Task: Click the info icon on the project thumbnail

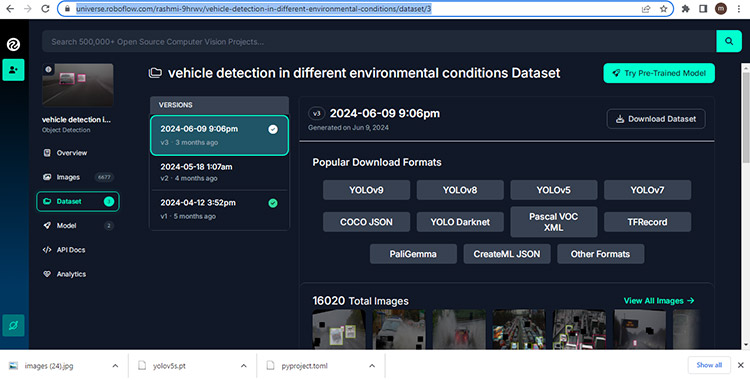Action: (48, 70)
